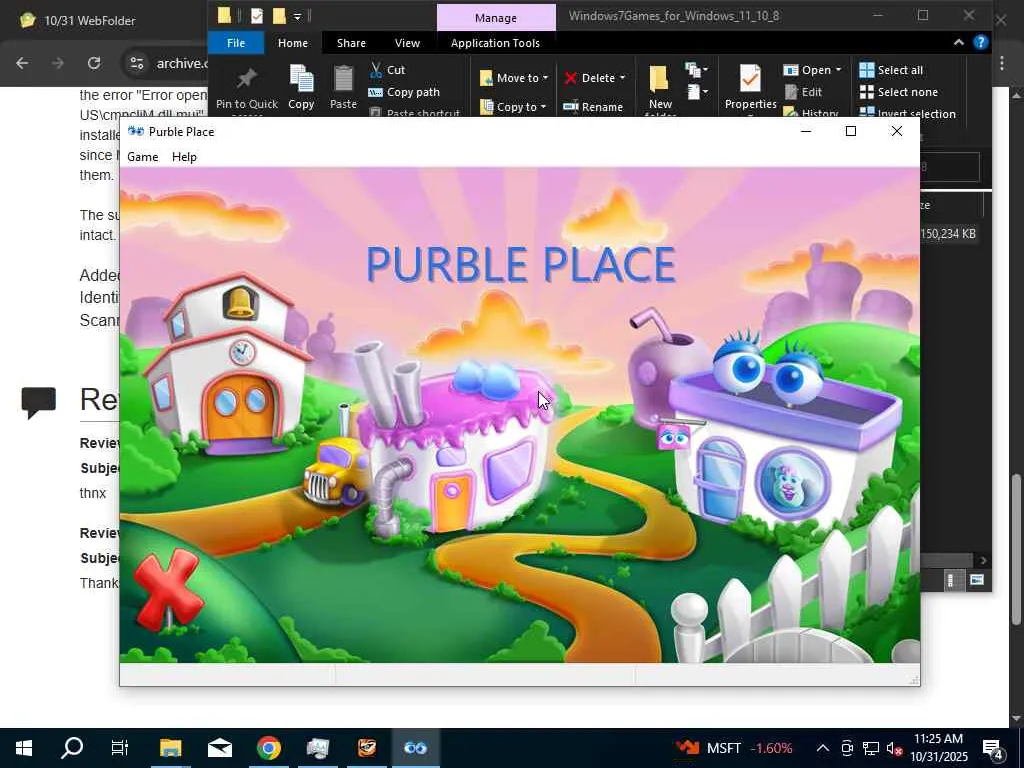Select the Purble Place taskbar icon
Screen dimensions: 1024x768
coord(415,748)
